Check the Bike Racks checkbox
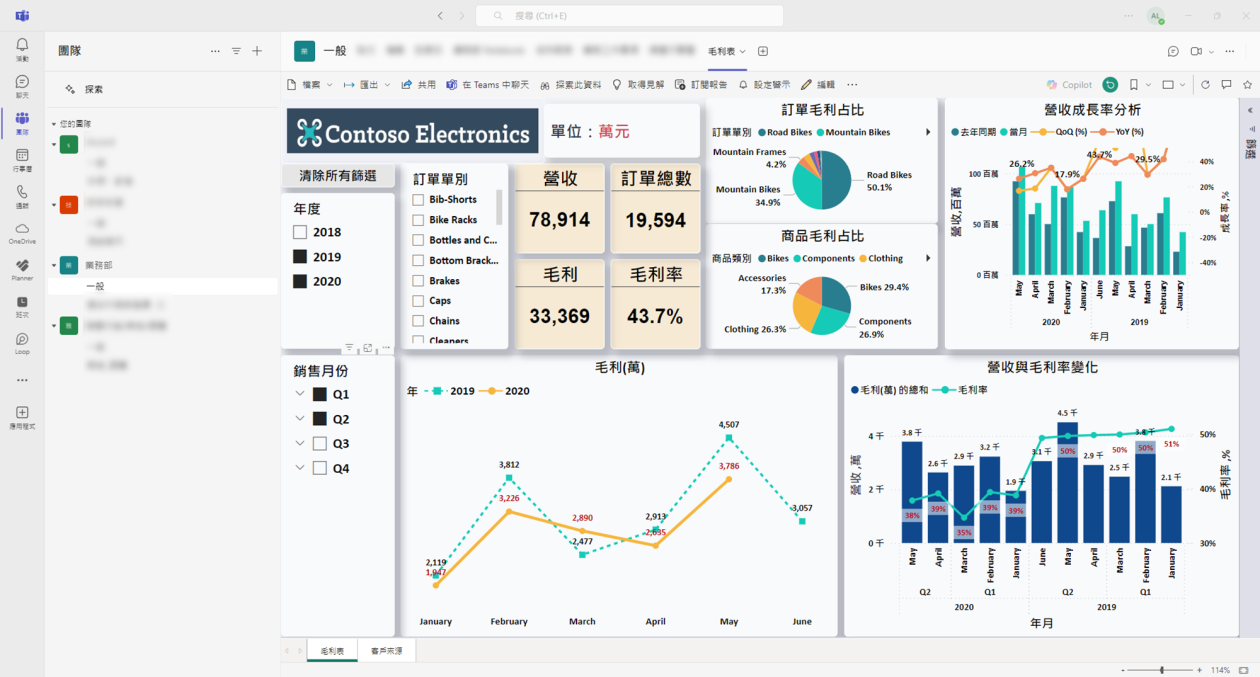The width and height of the screenshot is (1260, 677). point(419,220)
